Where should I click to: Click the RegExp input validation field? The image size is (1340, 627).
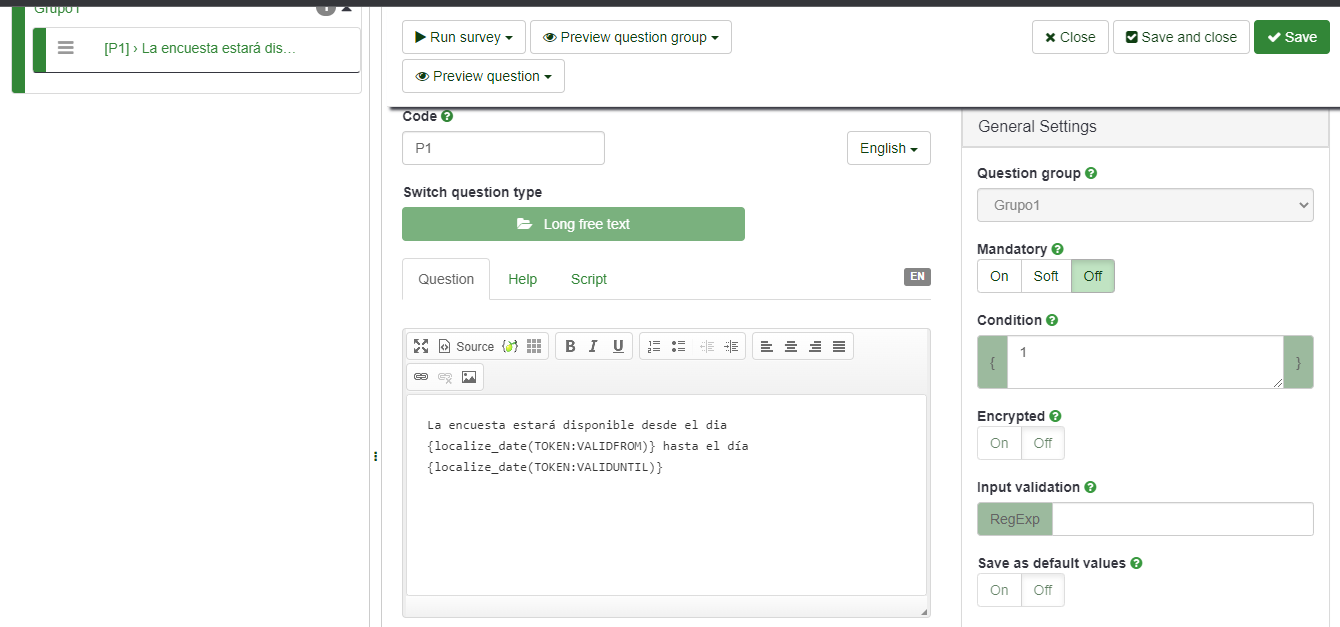tap(1182, 519)
